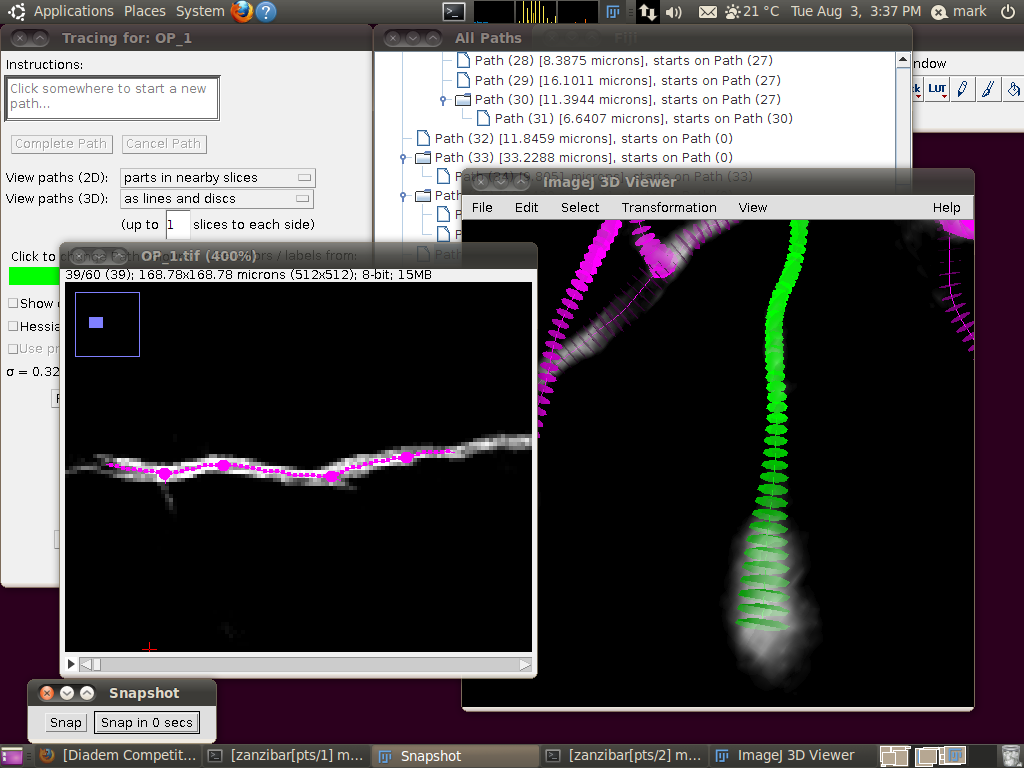Screen dimensions: 1024x768
Task: Open Select menu in ImageJ 3D Viewer
Action: click(x=580, y=208)
